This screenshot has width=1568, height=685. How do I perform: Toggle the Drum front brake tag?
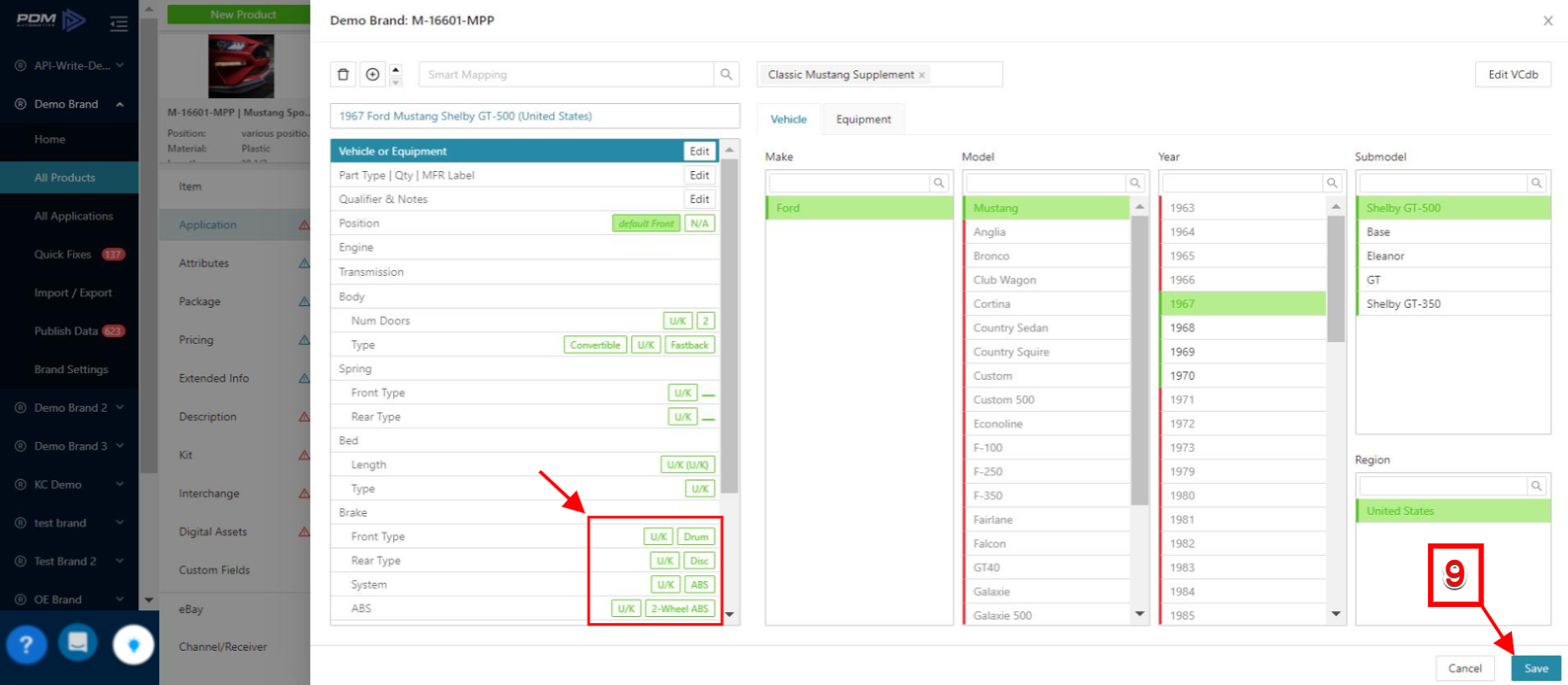[x=696, y=537]
